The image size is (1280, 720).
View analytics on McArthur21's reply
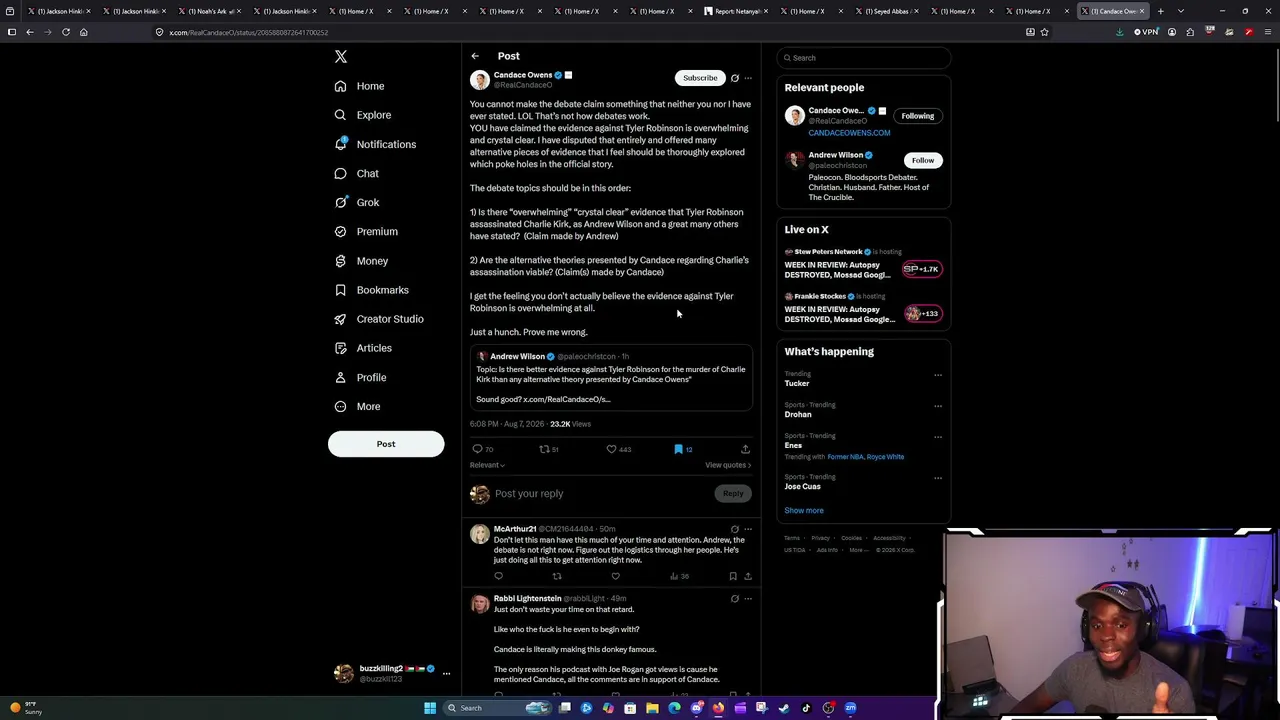(x=679, y=576)
